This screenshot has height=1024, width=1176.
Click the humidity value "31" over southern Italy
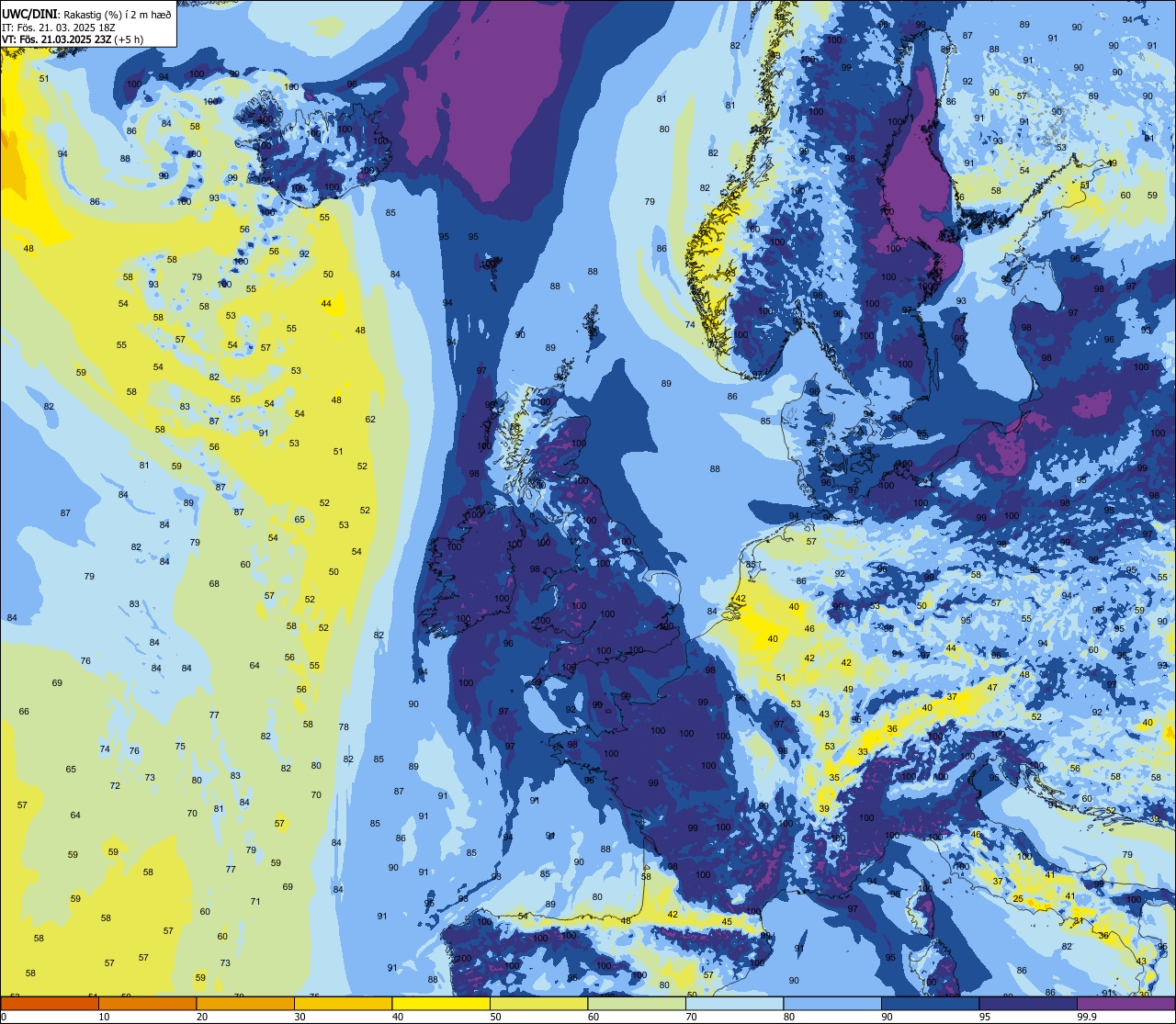pyautogui.click(x=1079, y=921)
